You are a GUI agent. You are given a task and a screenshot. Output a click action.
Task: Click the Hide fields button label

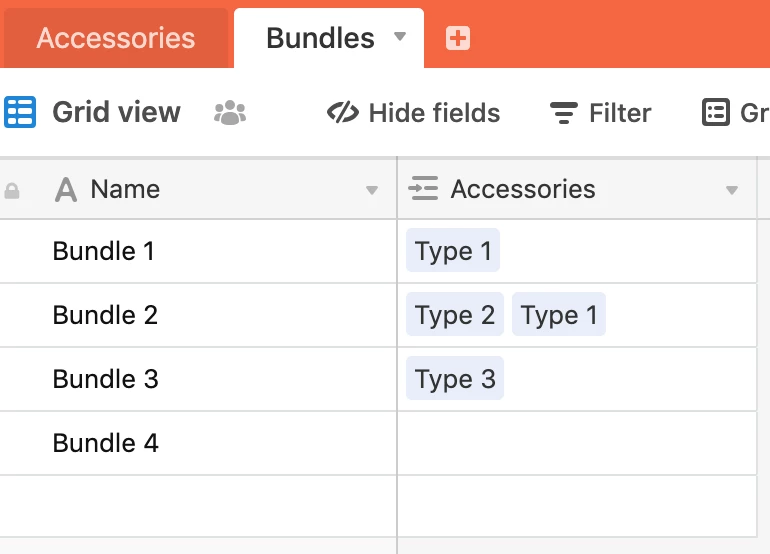435,113
